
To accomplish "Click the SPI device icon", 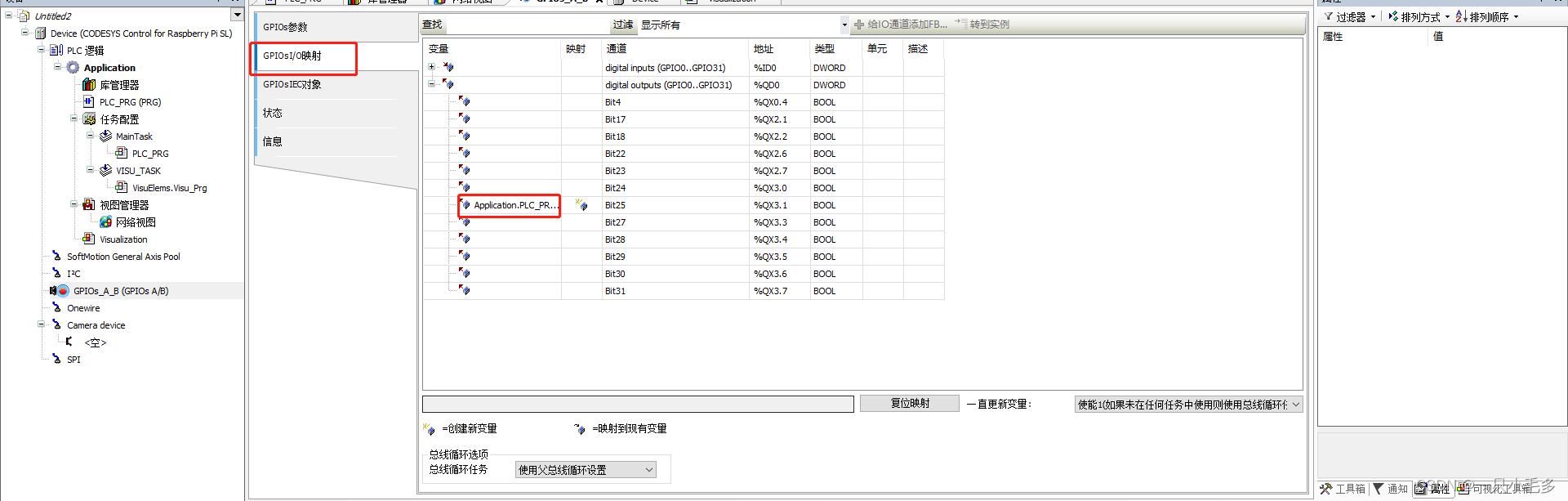I will pyautogui.click(x=56, y=359).
